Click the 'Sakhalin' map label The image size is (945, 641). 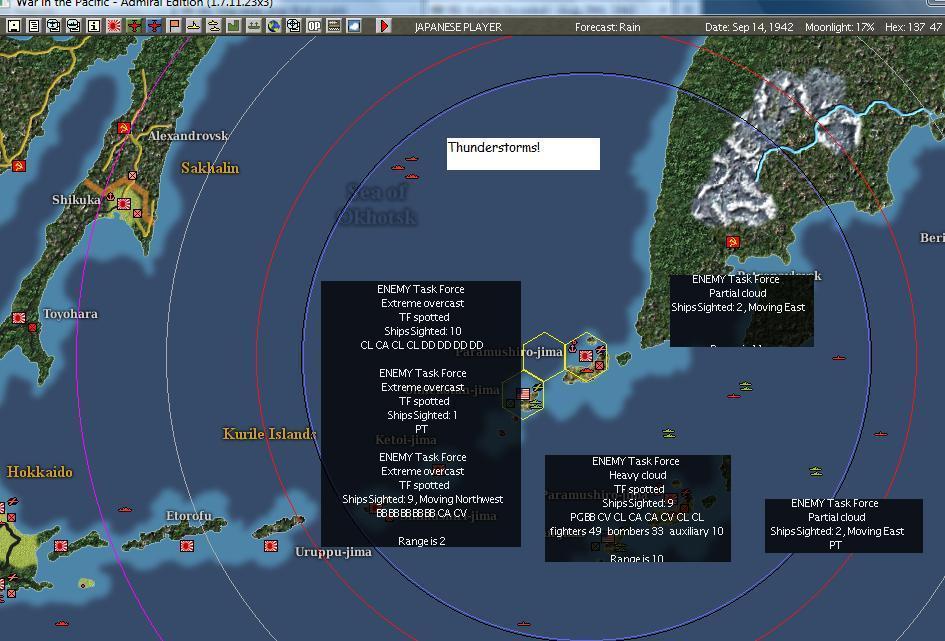[x=210, y=168]
